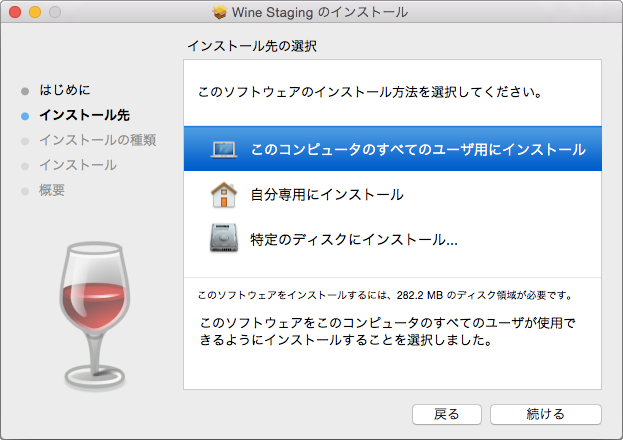Click the instruction text このソフトウェアのインストール方法を選択してください
The height and width of the screenshot is (440, 623).
[x=370, y=92]
